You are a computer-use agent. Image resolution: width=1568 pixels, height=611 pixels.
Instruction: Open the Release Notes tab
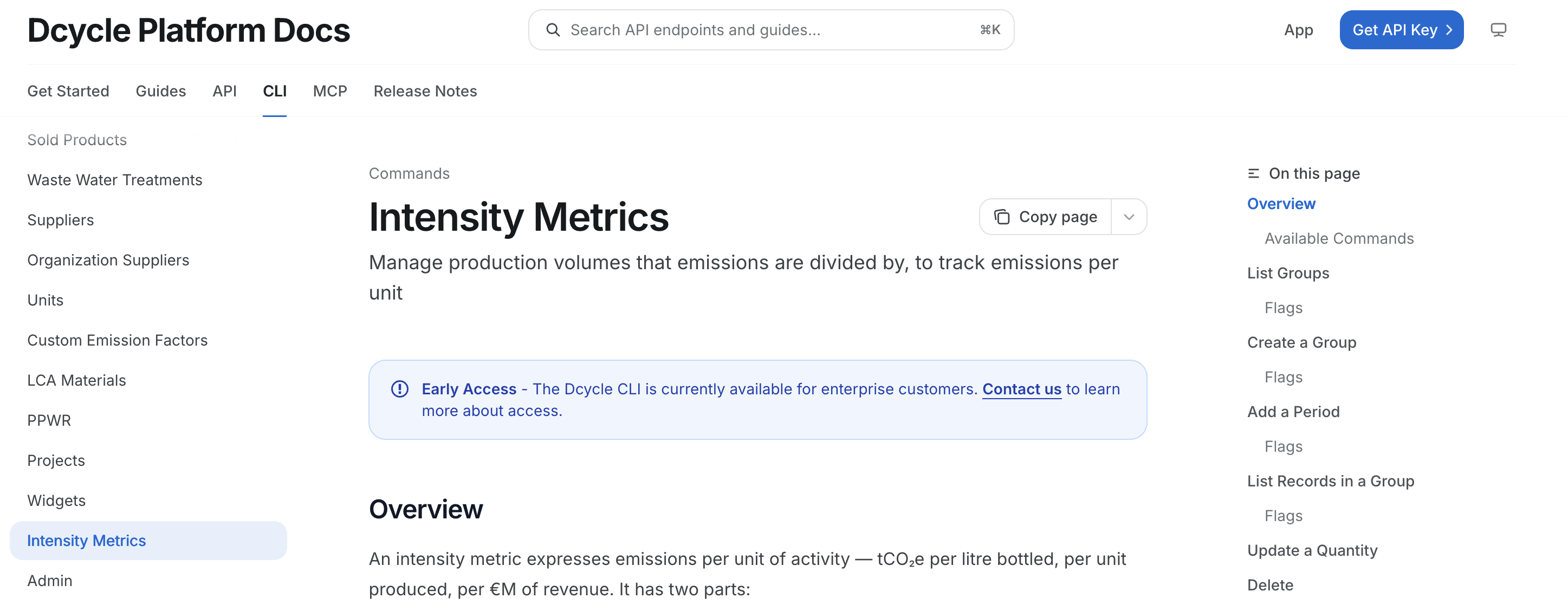[425, 90]
